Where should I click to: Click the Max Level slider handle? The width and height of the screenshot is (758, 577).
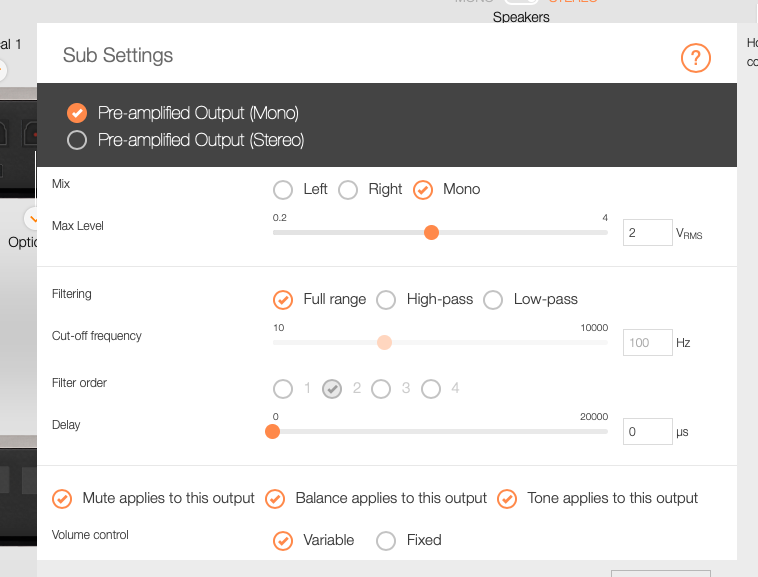(431, 232)
